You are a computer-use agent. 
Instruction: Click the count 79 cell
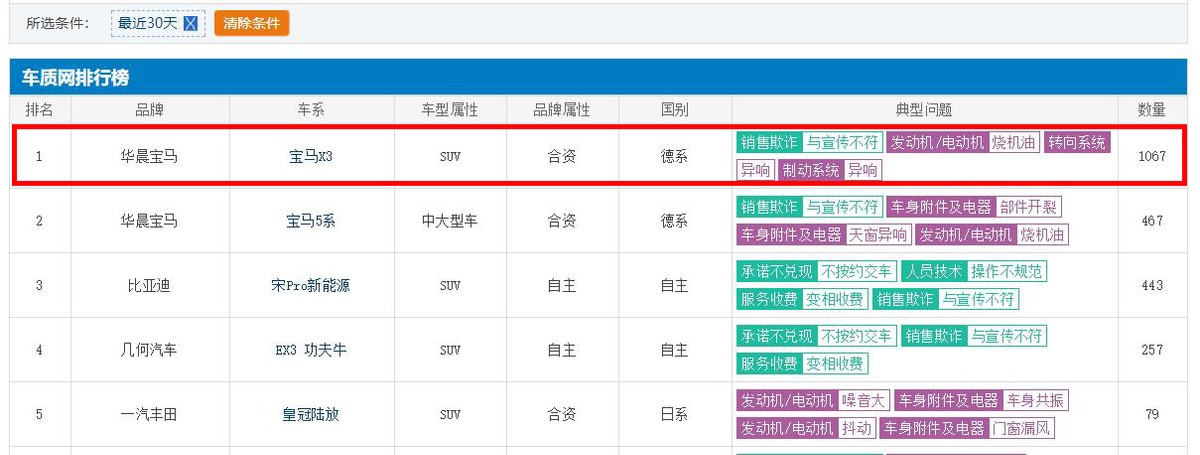1152,414
